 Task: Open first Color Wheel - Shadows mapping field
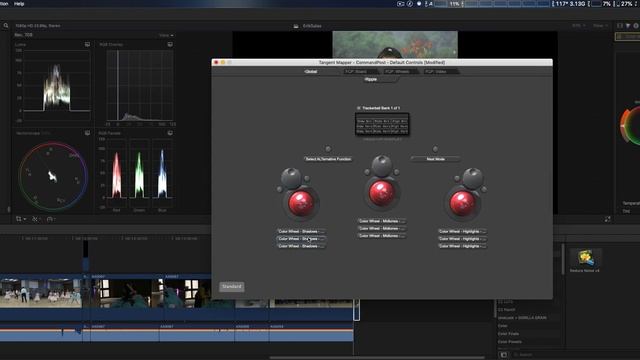[301, 231]
